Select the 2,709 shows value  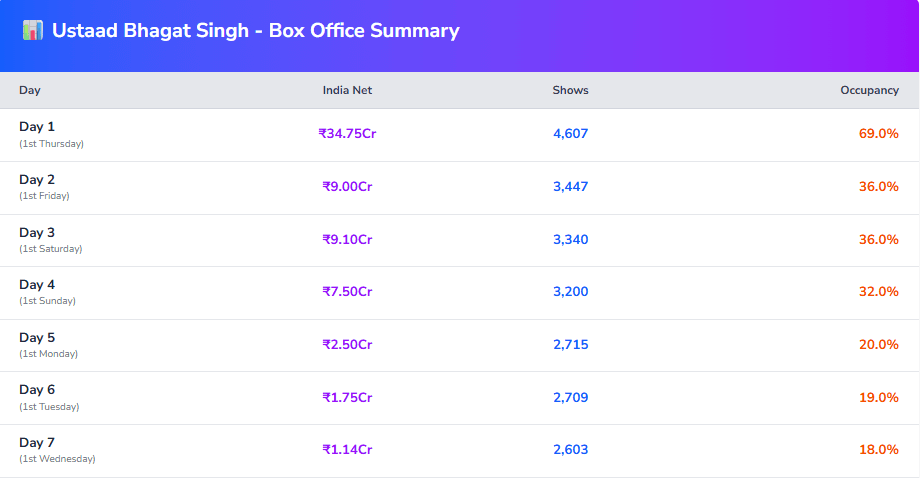pos(570,398)
